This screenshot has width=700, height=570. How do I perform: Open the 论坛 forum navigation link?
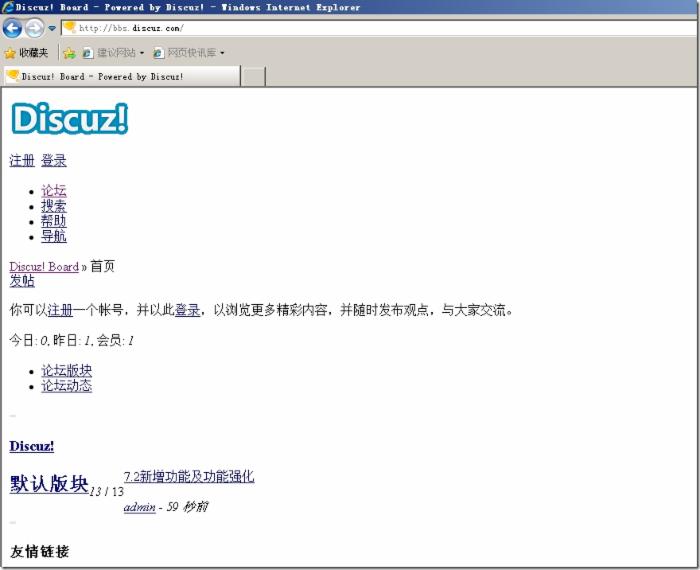tap(54, 191)
